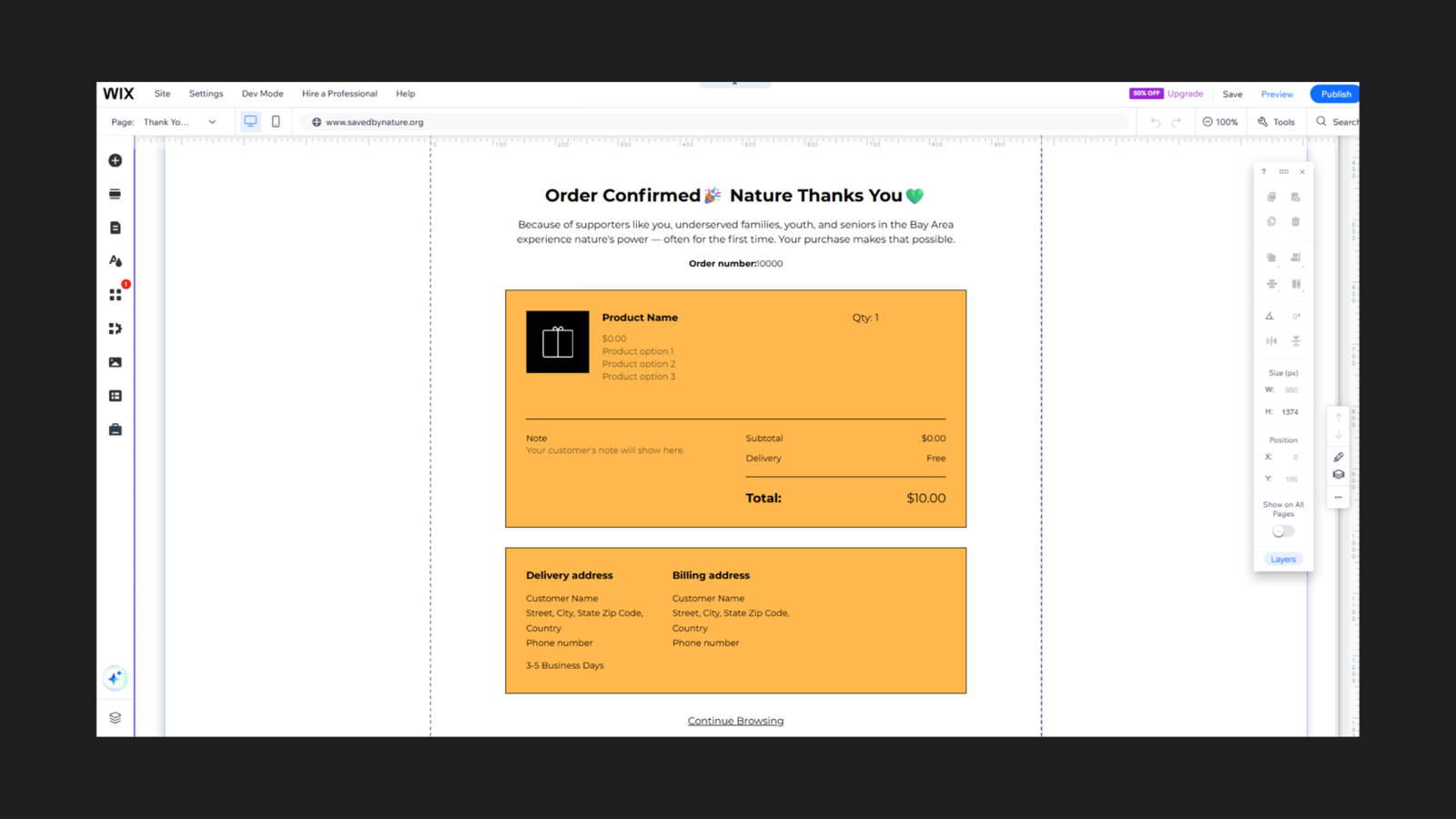Publish the site
Image resolution: width=1456 pixels, height=819 pixels.
(x=1335, y=93)
